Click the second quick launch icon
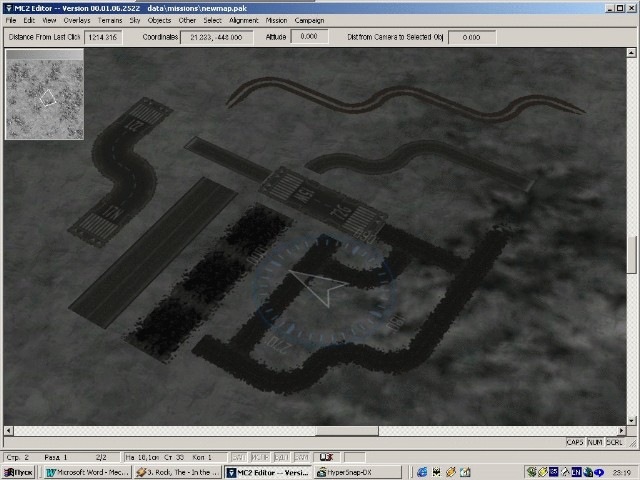This screenshot has width=640, height=480. (x=436, y=472)
